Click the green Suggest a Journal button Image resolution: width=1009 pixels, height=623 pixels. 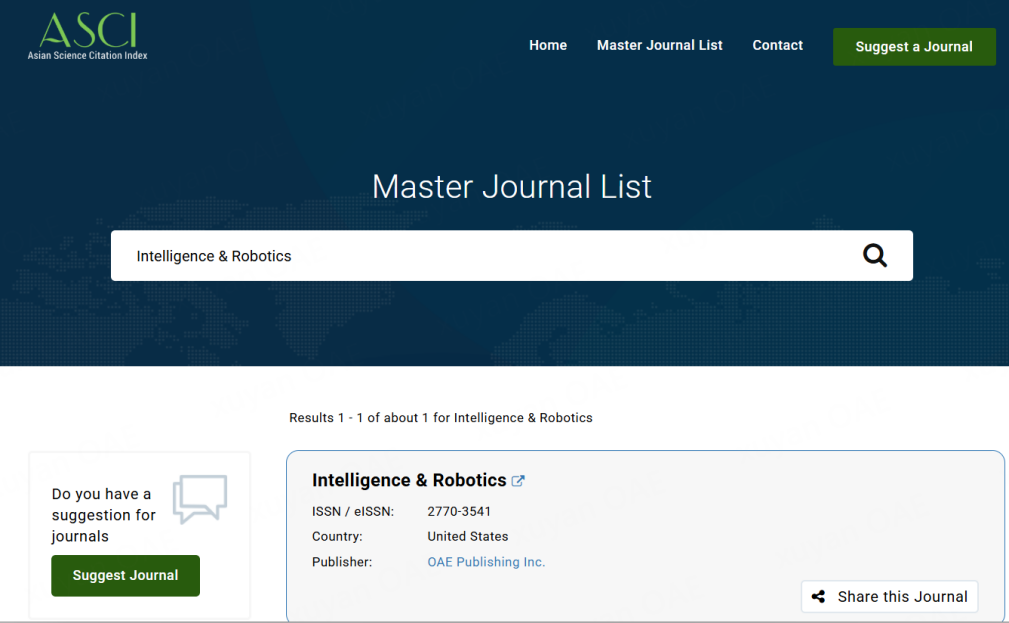pyautogui.click(x=914, y=47)
